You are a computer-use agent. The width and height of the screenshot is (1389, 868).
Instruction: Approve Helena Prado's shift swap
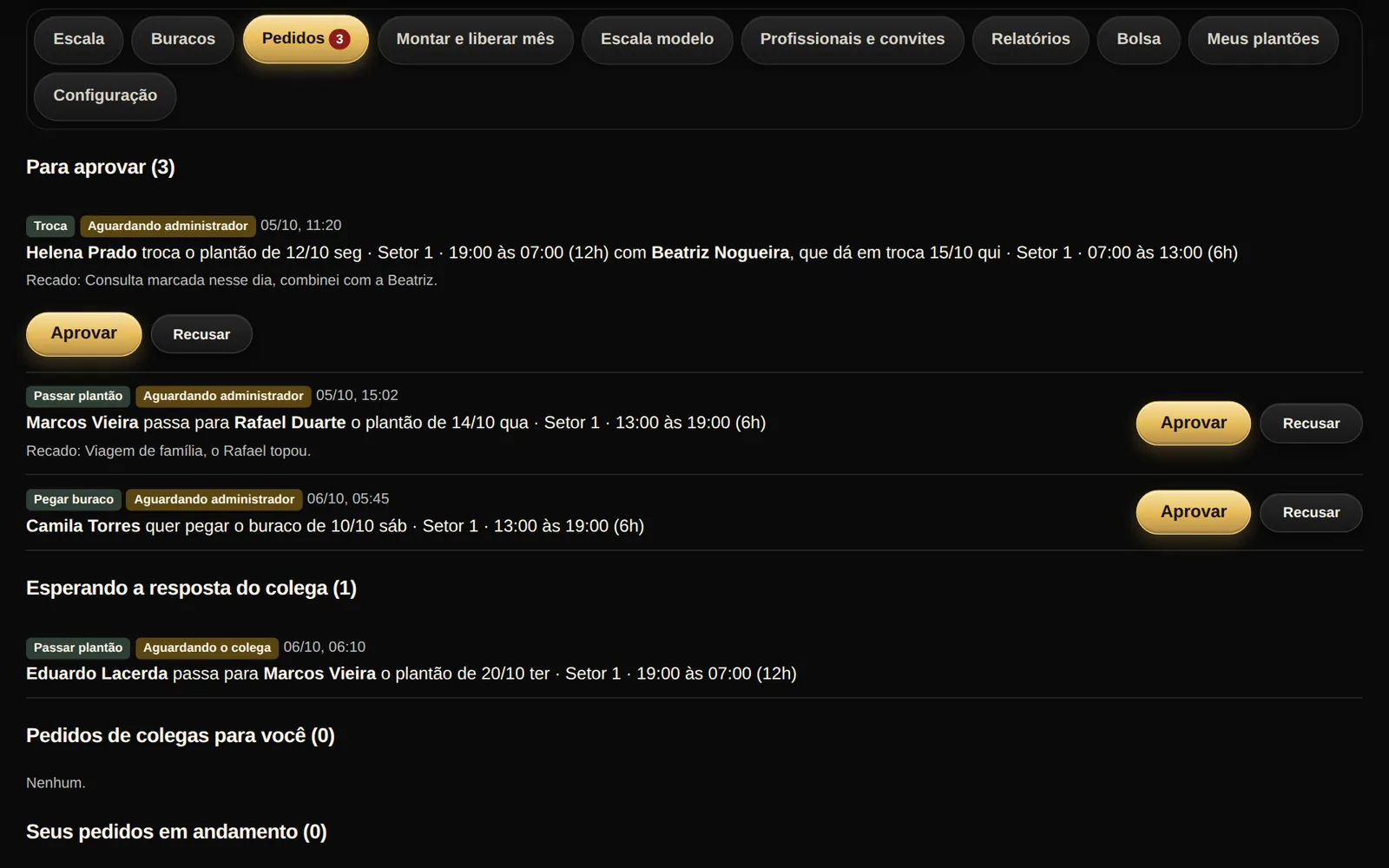84,333
